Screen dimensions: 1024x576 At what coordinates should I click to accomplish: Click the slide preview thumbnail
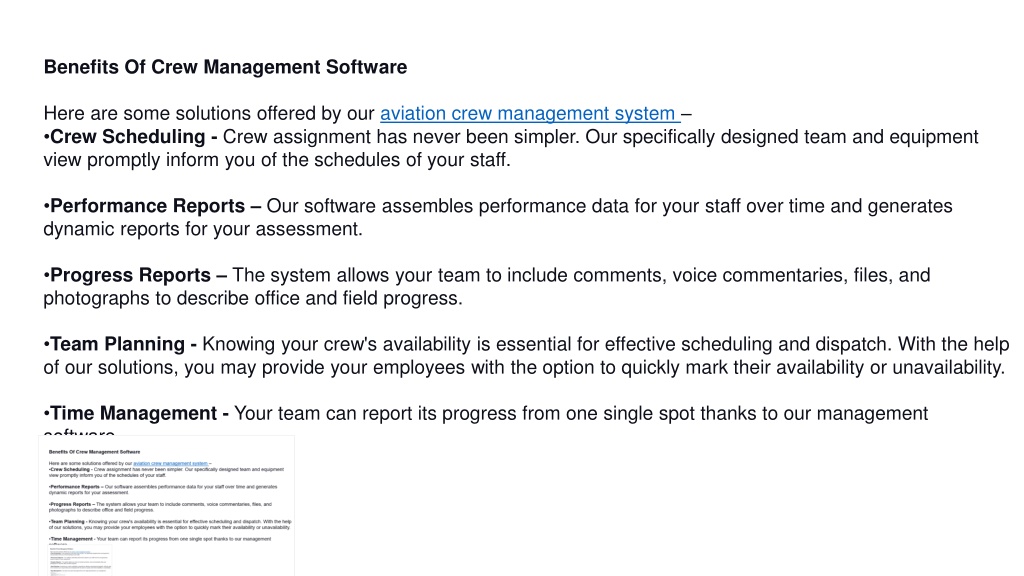click(167, 506)
